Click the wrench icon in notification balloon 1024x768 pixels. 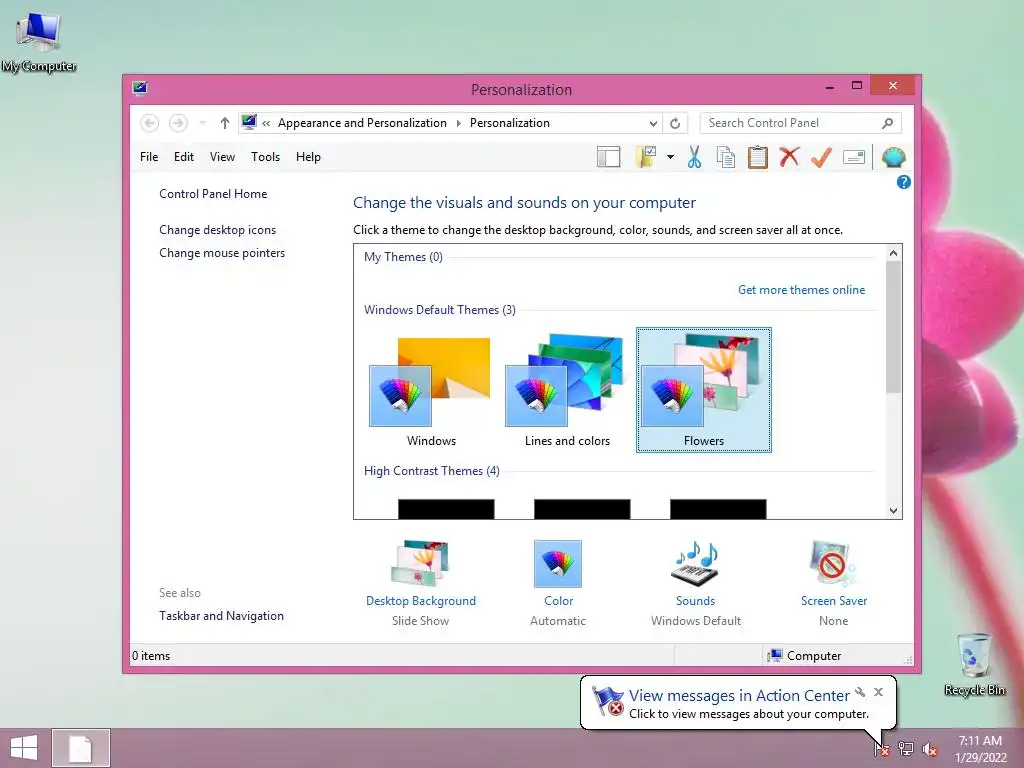[x=860, y=692]
